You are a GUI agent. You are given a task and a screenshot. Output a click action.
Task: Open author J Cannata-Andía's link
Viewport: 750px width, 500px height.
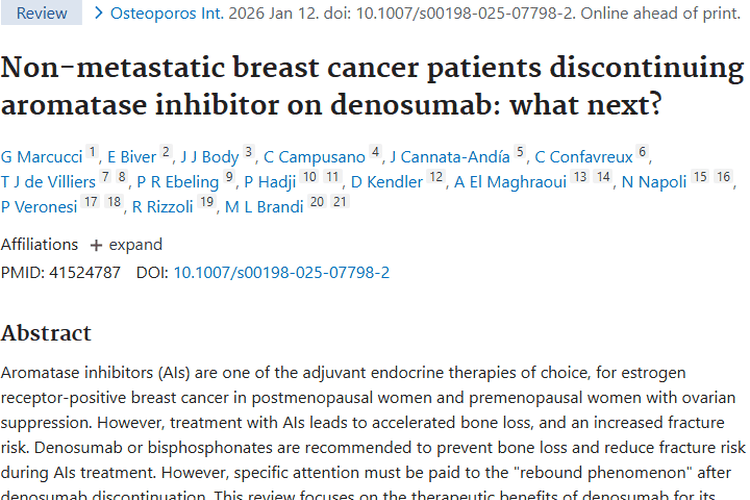click(449, 156)
